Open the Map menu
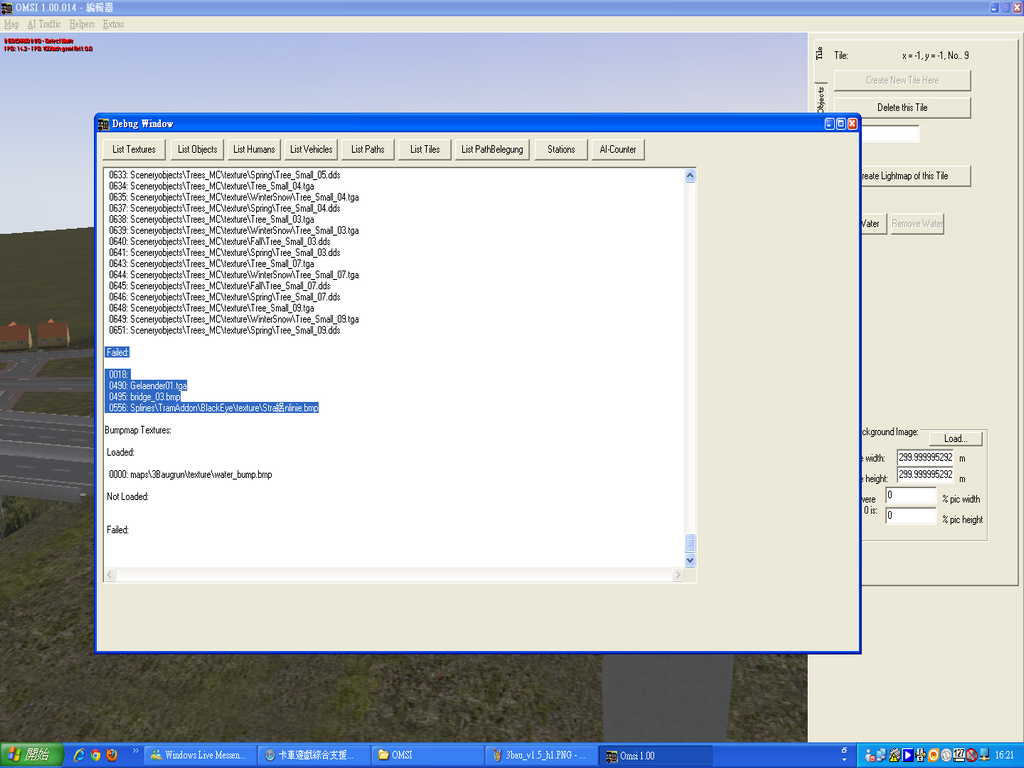This screenshot has height=768, width=1024. 11,24
